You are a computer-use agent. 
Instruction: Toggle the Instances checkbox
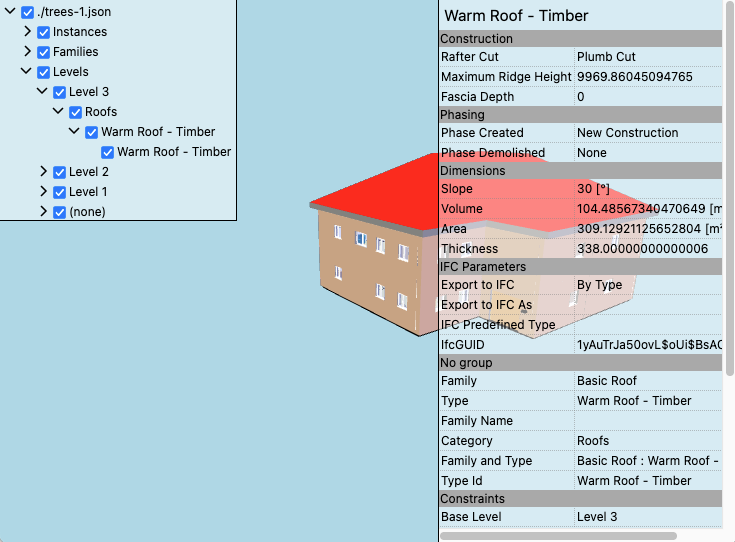tap(44, 32)
